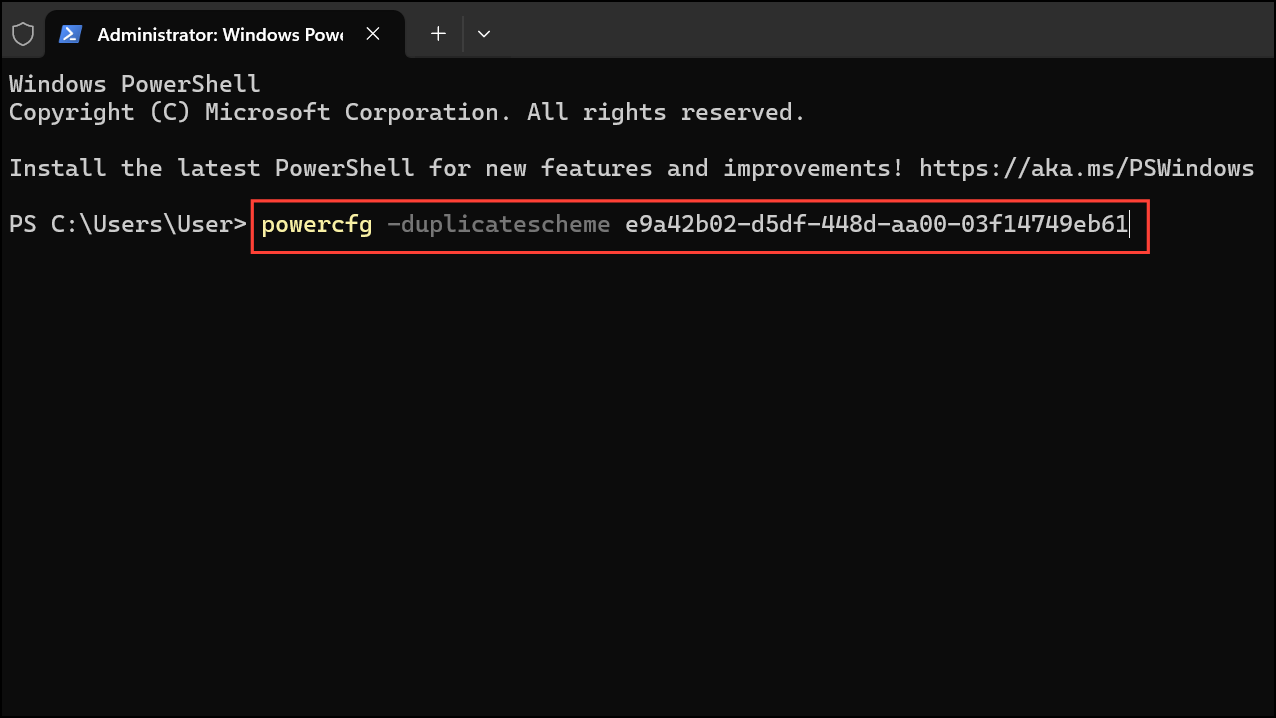Click the powercfg command text

pos(316,224)
